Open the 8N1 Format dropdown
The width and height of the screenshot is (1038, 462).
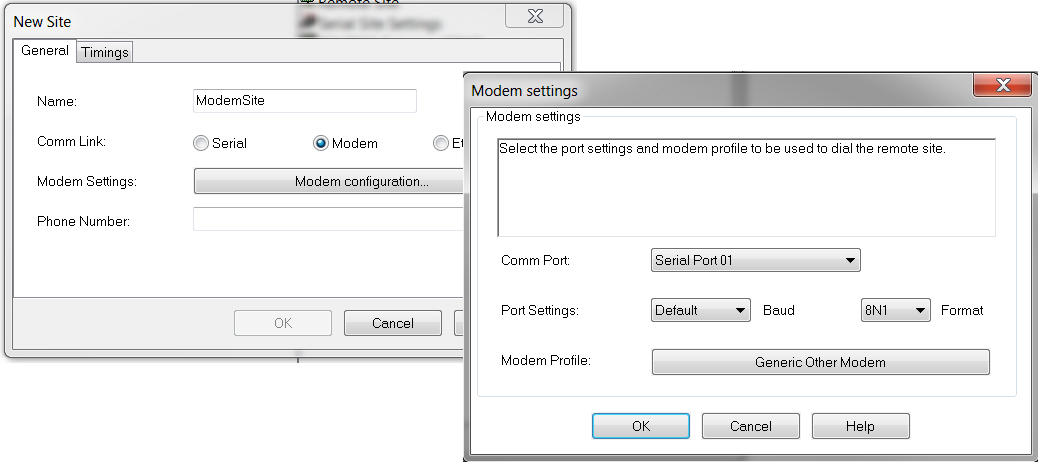click(896, 310)
